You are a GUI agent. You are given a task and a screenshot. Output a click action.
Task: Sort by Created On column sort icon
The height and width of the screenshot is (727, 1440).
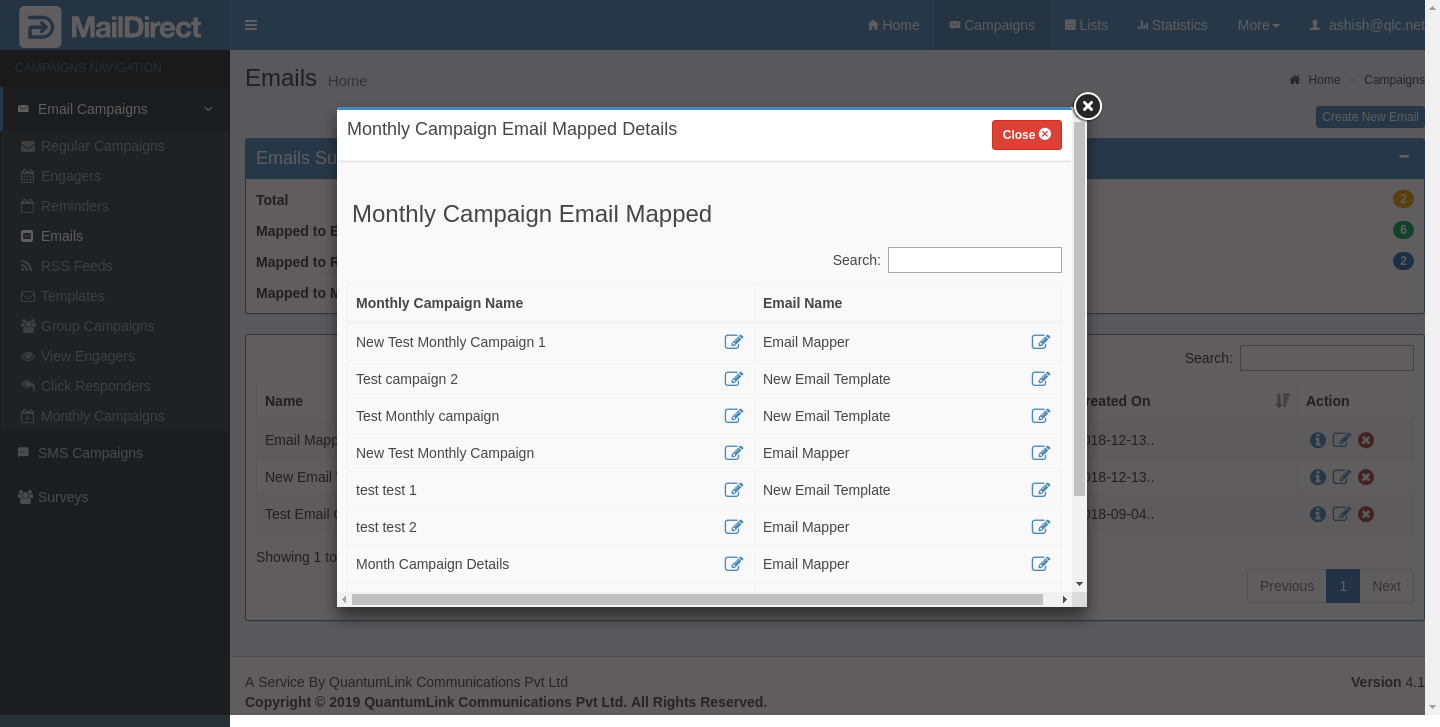(1282, 401)
